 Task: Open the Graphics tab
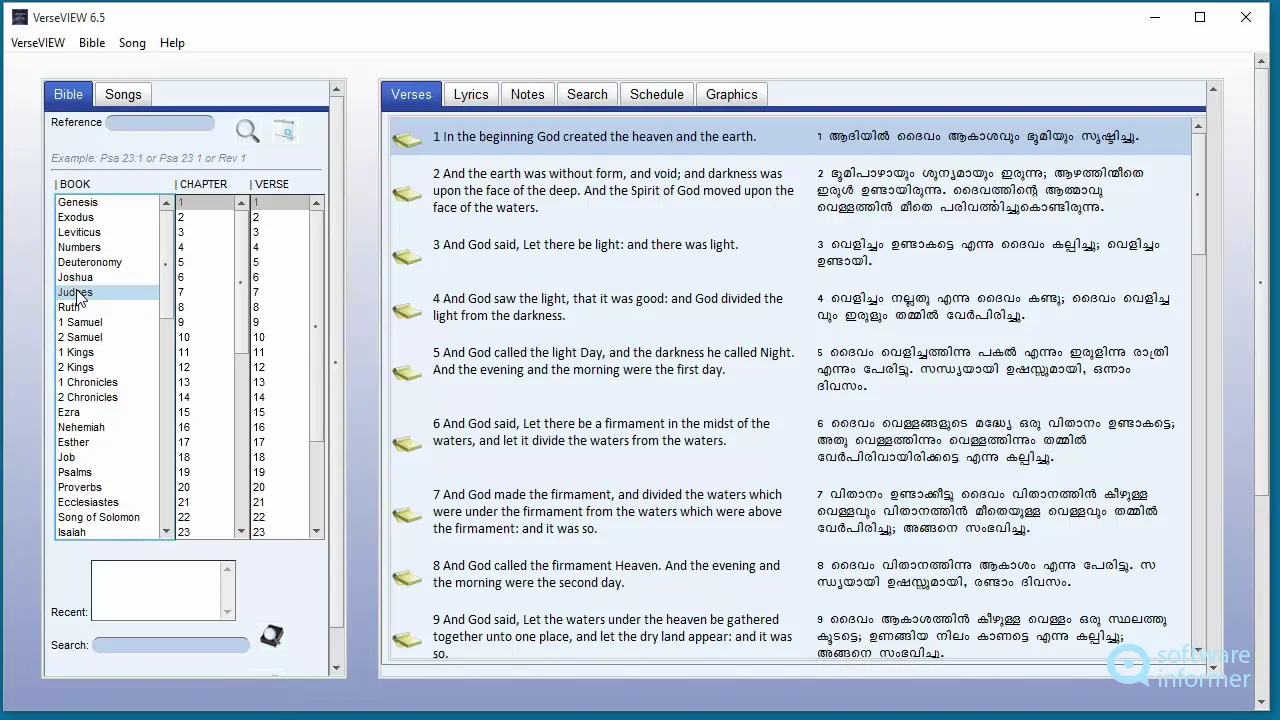coord(731,94)
